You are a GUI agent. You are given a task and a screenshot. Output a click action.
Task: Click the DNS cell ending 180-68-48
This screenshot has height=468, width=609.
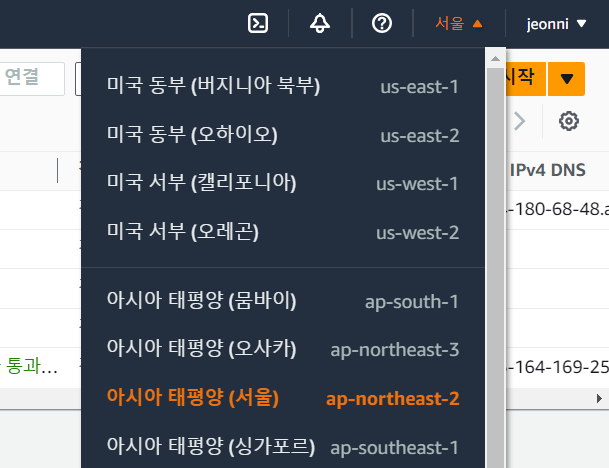pos(557,209)
